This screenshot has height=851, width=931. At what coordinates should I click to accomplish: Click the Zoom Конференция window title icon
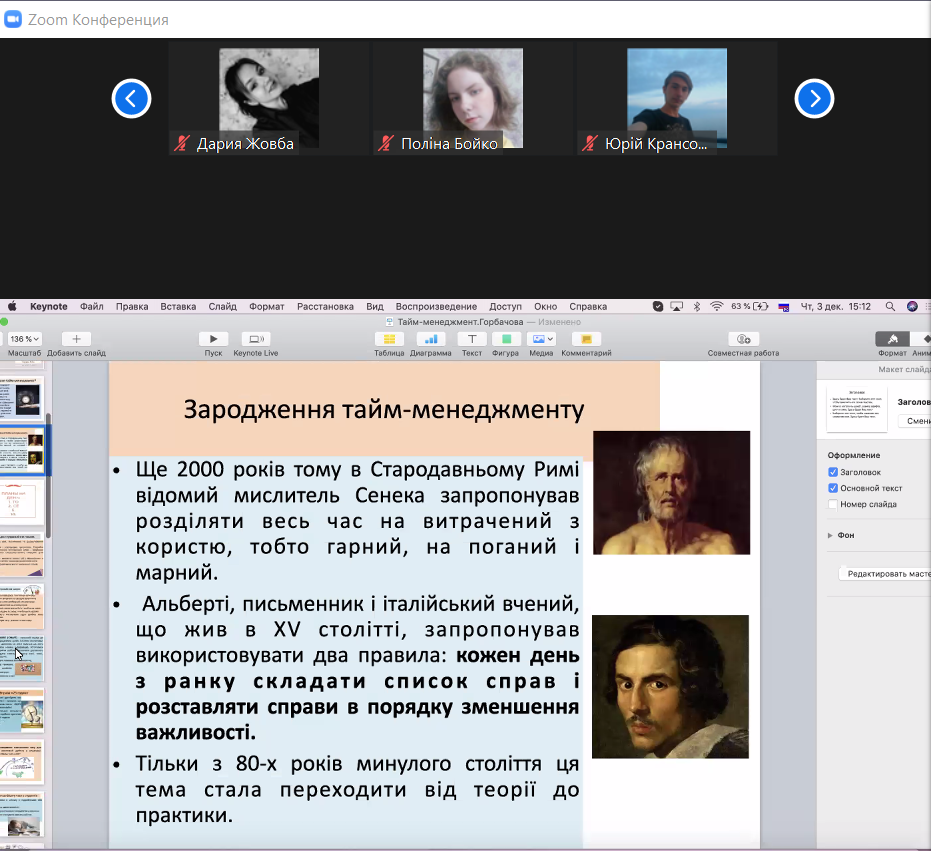point(12,20)
